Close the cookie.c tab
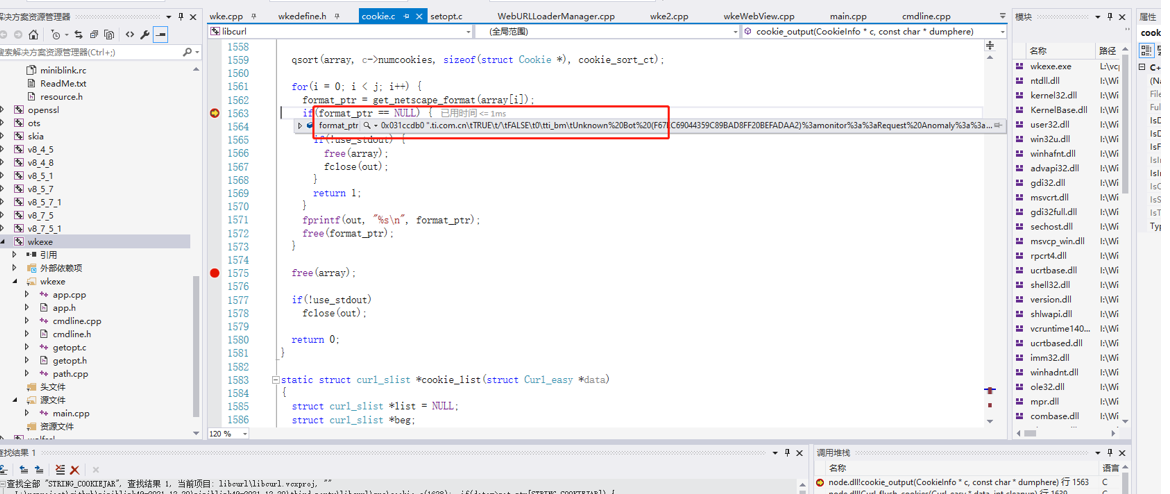The height and width of the screenshot is (494, 1170). [x=419, y=16]
